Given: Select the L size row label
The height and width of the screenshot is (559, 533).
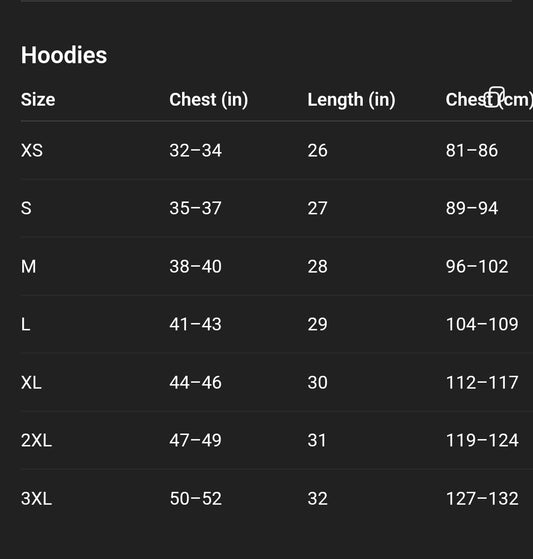Looking at the screenshot, I should click(x=25, y=324).
